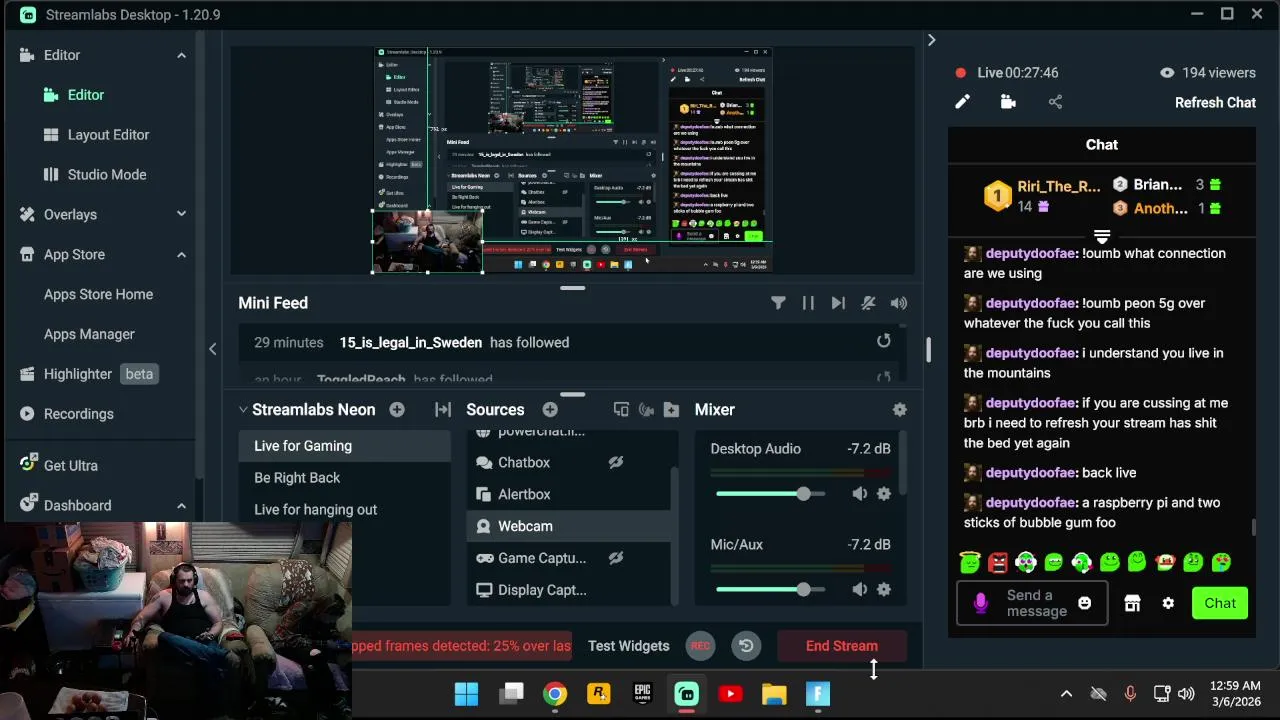The image size is (1280, 720).
Task: Add a new scene with plus icon
Action: coord(397,410)
